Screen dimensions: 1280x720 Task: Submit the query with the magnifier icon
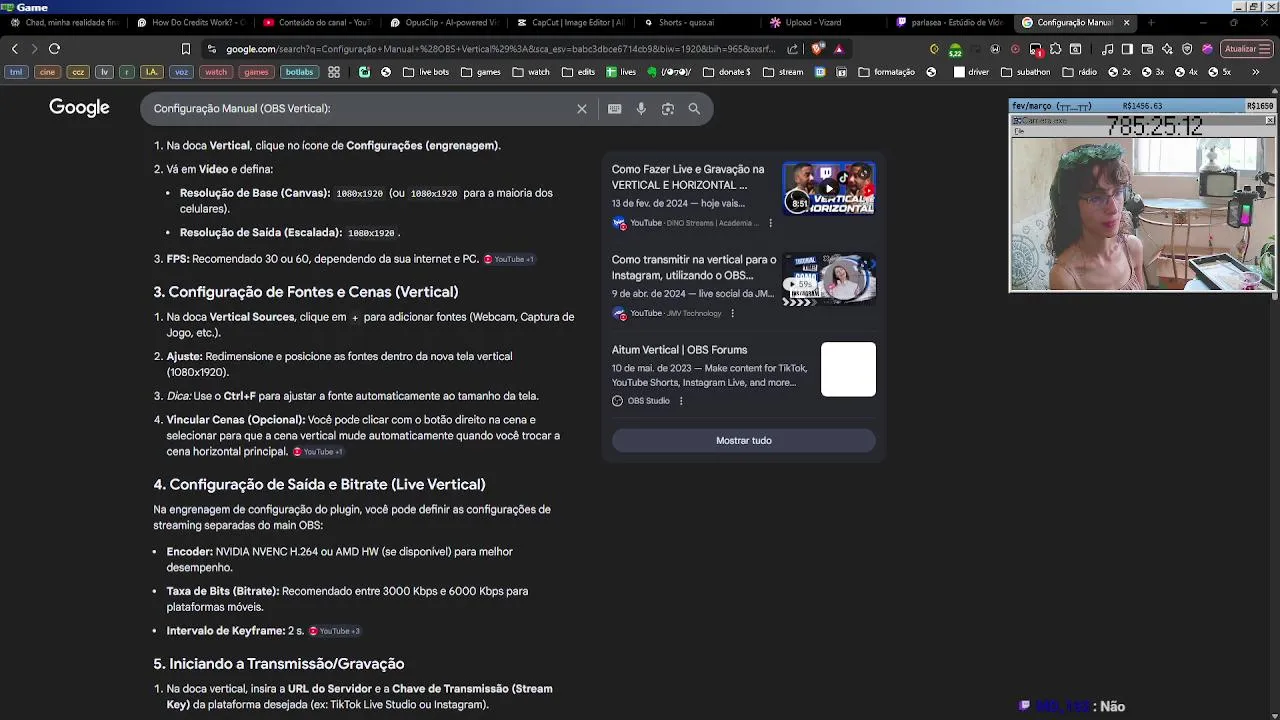[x=694, y=109]
